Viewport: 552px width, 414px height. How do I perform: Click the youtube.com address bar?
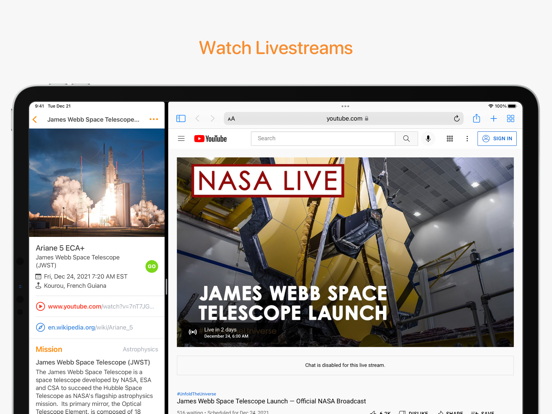[x=344, y=119]
